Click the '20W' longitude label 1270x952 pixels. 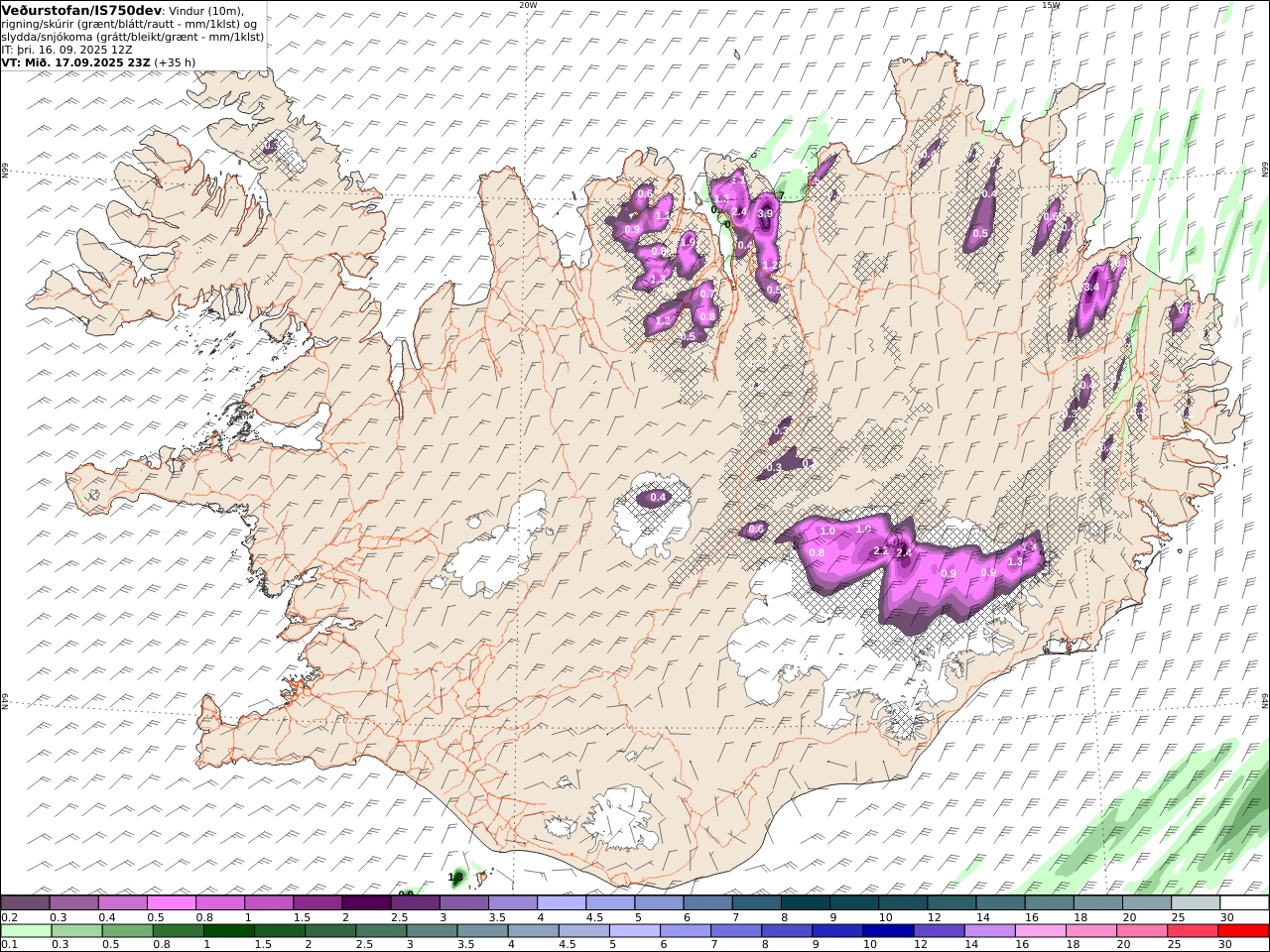527,5
